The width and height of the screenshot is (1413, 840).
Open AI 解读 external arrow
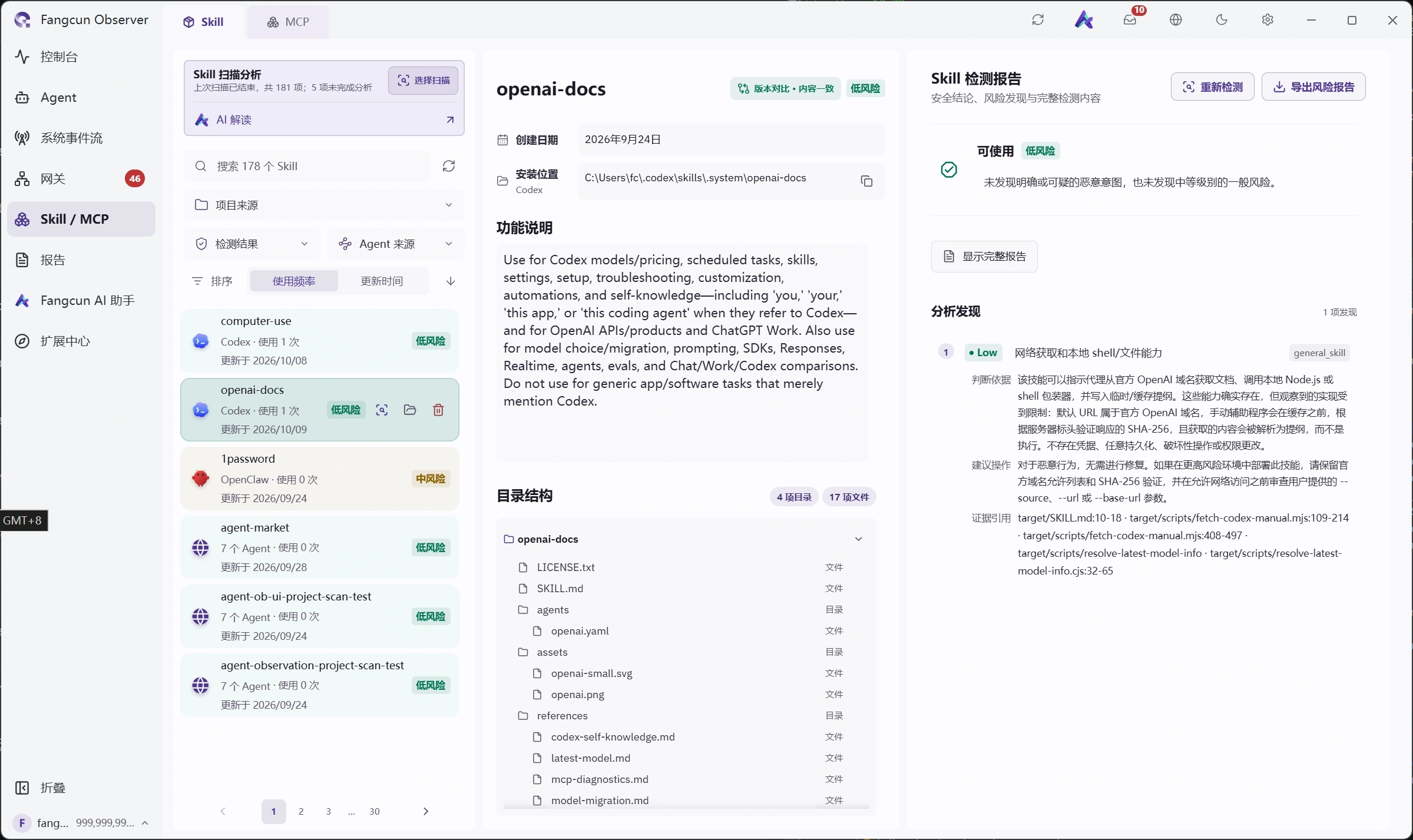click(450, 120)
